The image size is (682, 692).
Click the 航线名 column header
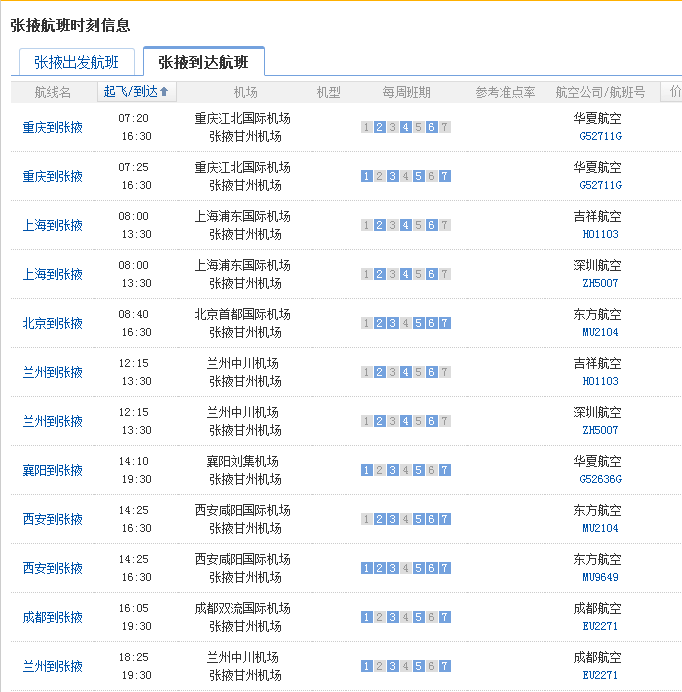pyautogui.click(x=53, y=92)
